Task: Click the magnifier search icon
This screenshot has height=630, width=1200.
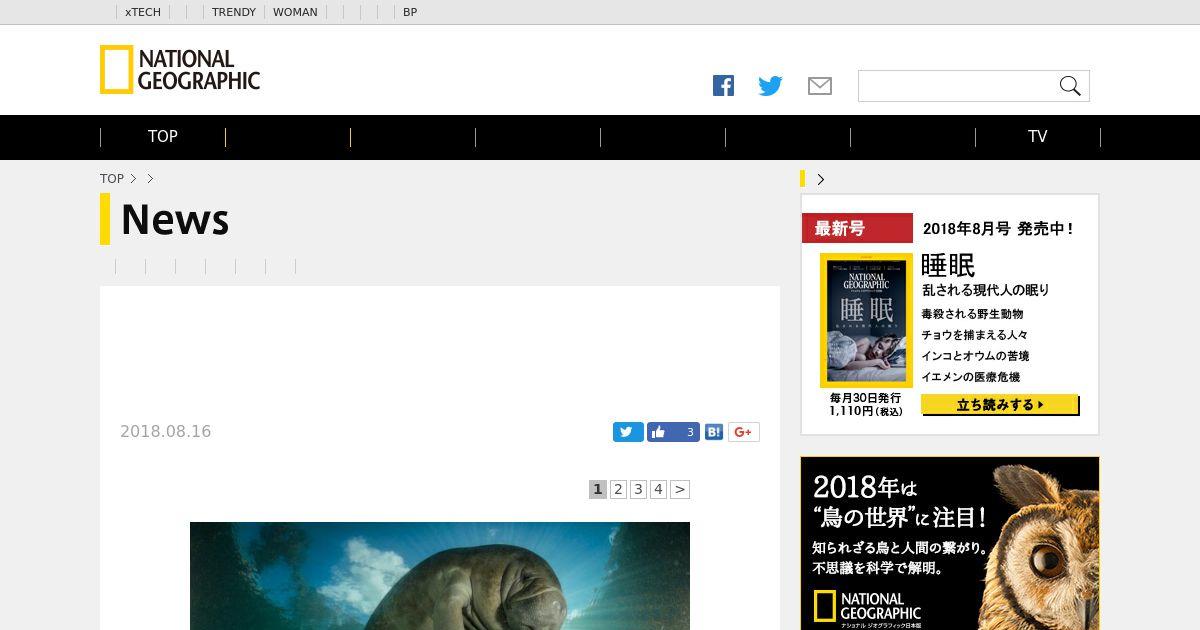Action: click(x=1070, y=86)
